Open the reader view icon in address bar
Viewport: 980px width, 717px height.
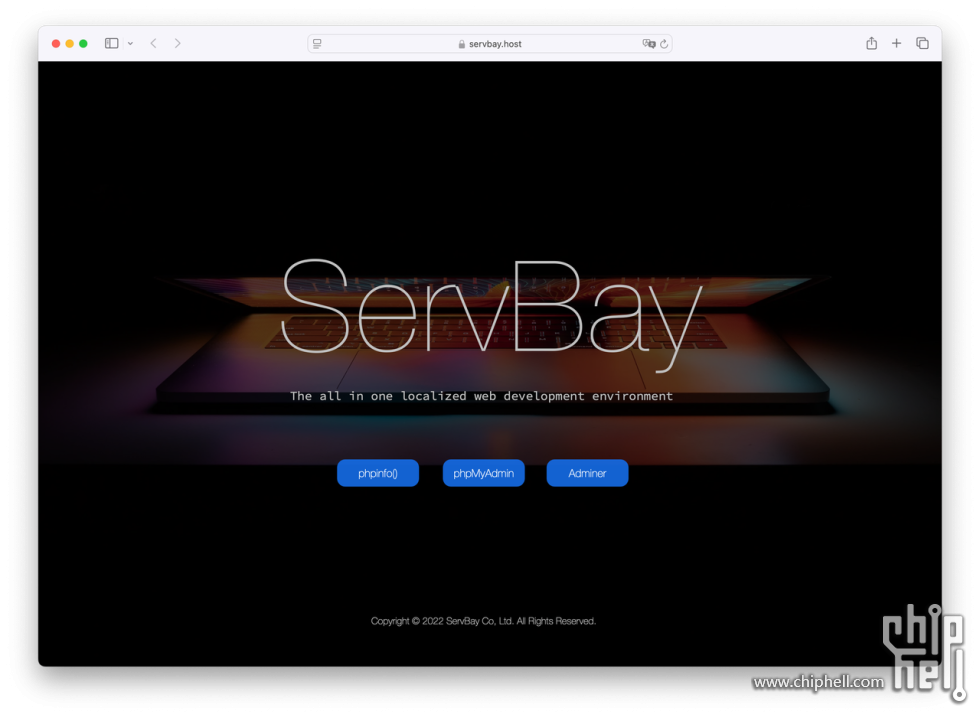pos(318,44)
